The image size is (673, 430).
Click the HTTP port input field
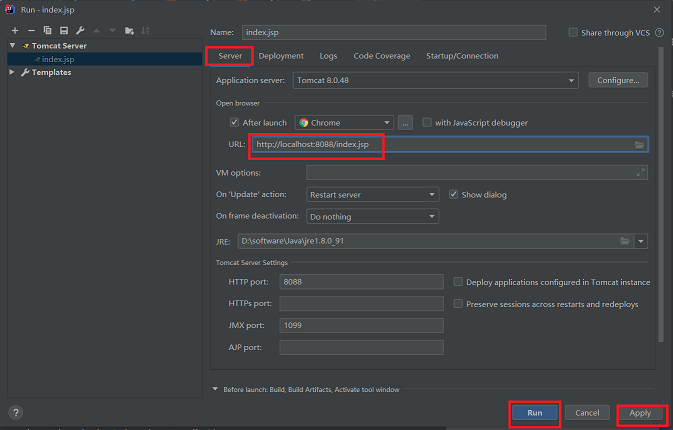[x=361, y=282]
